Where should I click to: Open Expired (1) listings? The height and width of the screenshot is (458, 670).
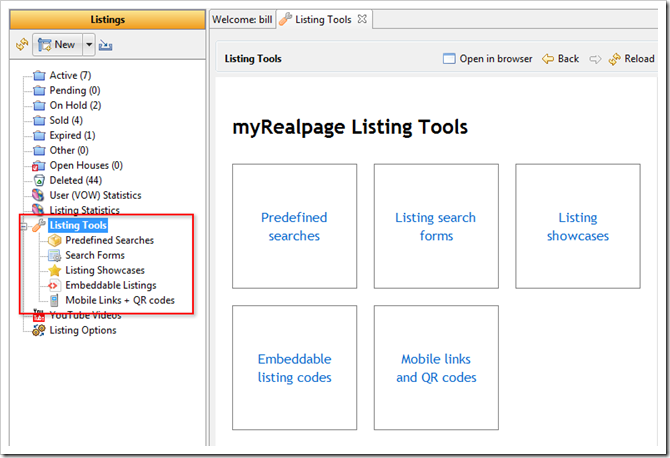pos(72,135)
